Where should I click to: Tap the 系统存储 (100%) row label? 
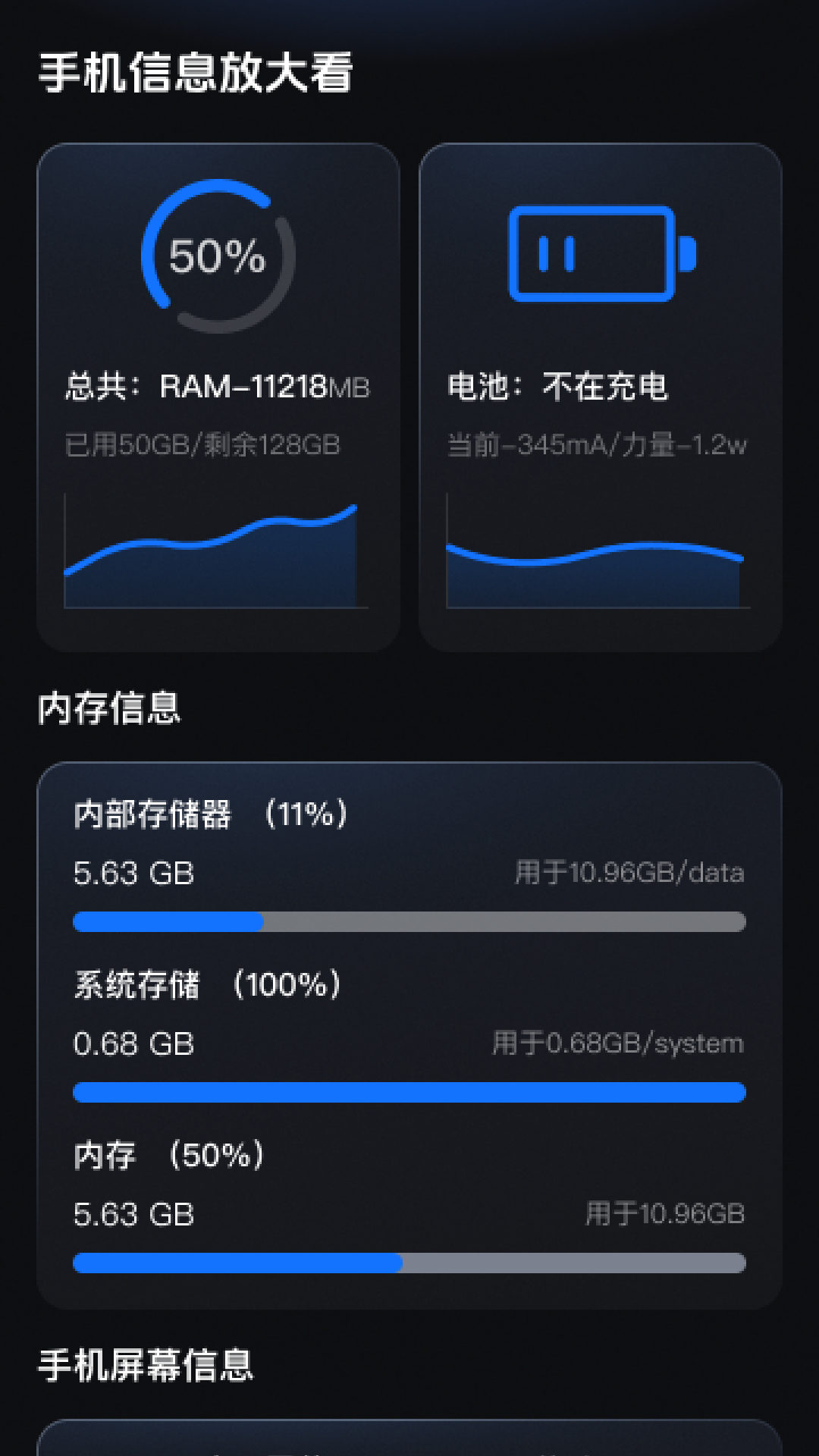click(208, 985)
